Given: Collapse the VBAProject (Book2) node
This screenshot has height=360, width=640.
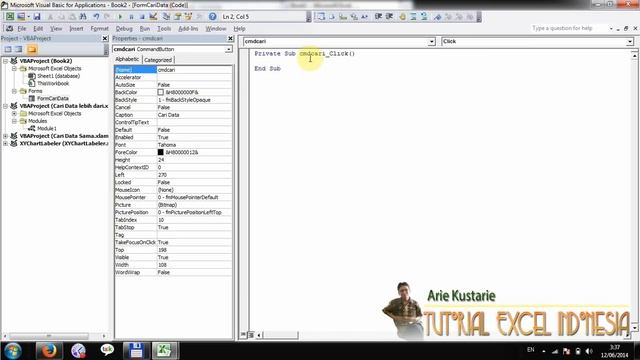Looking at the screenshot, I should point(6,61).
